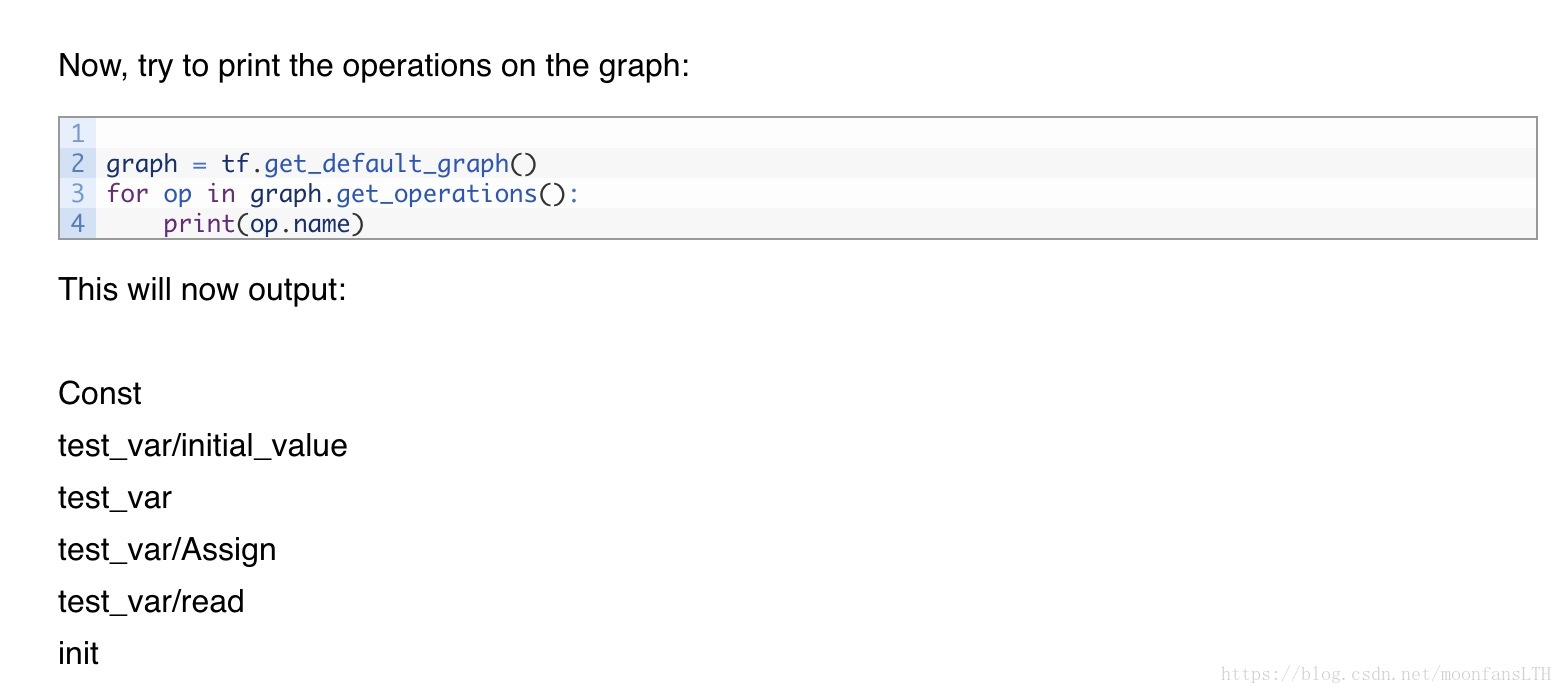Click the 'Now, try to print' heading sentence

(374, 66)
